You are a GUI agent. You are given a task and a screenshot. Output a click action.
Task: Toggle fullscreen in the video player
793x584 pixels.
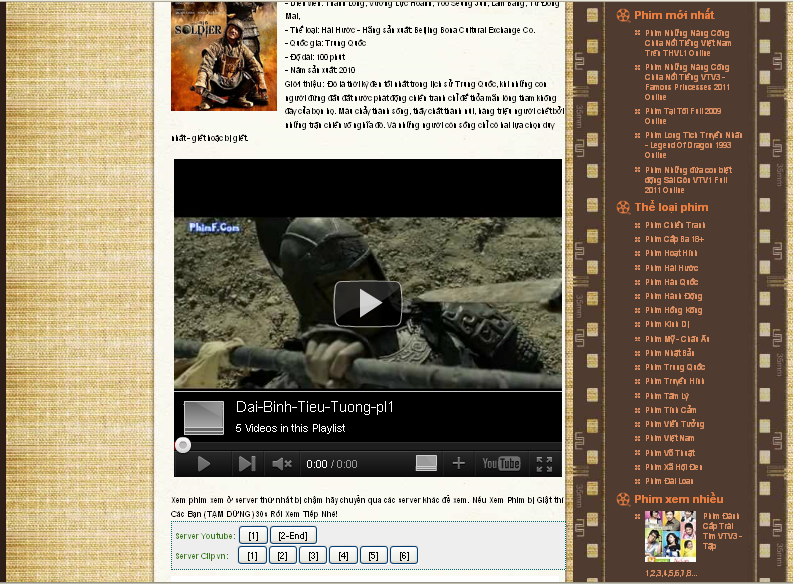point(544,464)
